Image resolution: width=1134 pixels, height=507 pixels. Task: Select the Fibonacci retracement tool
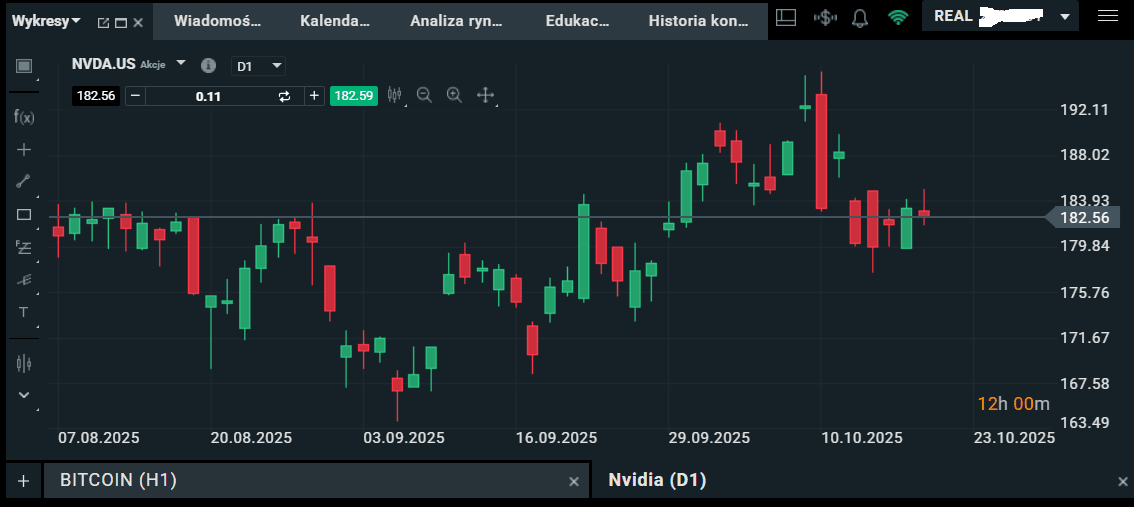pyautogui.click(x=24, y=247)
